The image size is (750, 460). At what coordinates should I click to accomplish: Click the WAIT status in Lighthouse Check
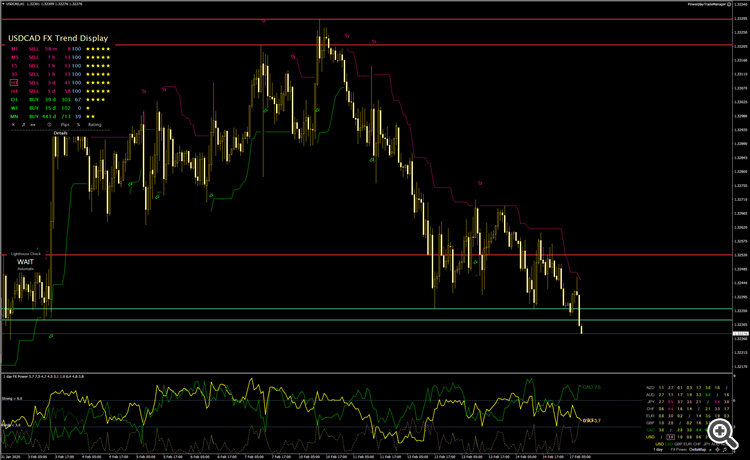pyautogui.click(x=25, y=262)
